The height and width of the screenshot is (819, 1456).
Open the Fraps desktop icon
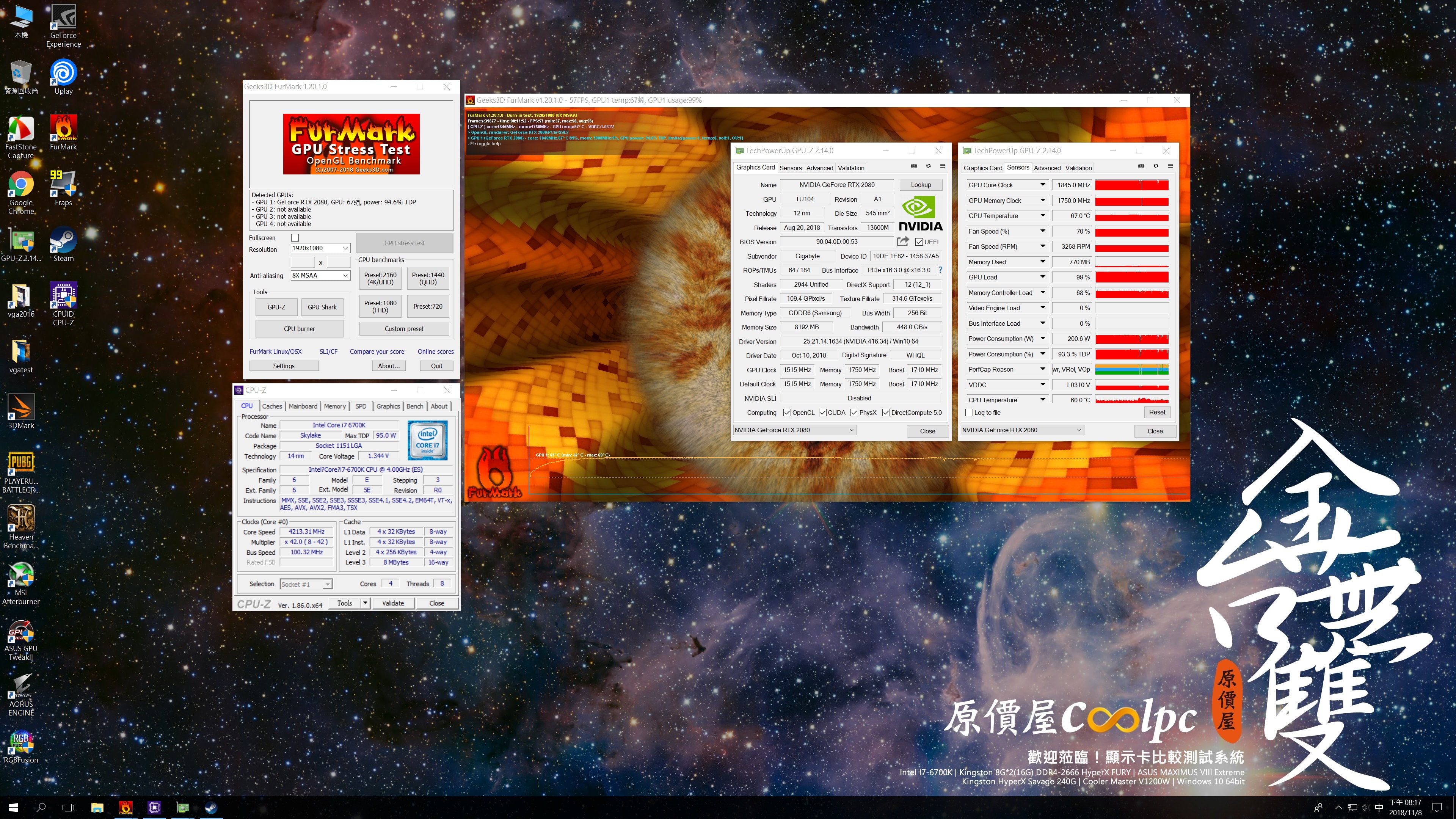tap(63, 188)
